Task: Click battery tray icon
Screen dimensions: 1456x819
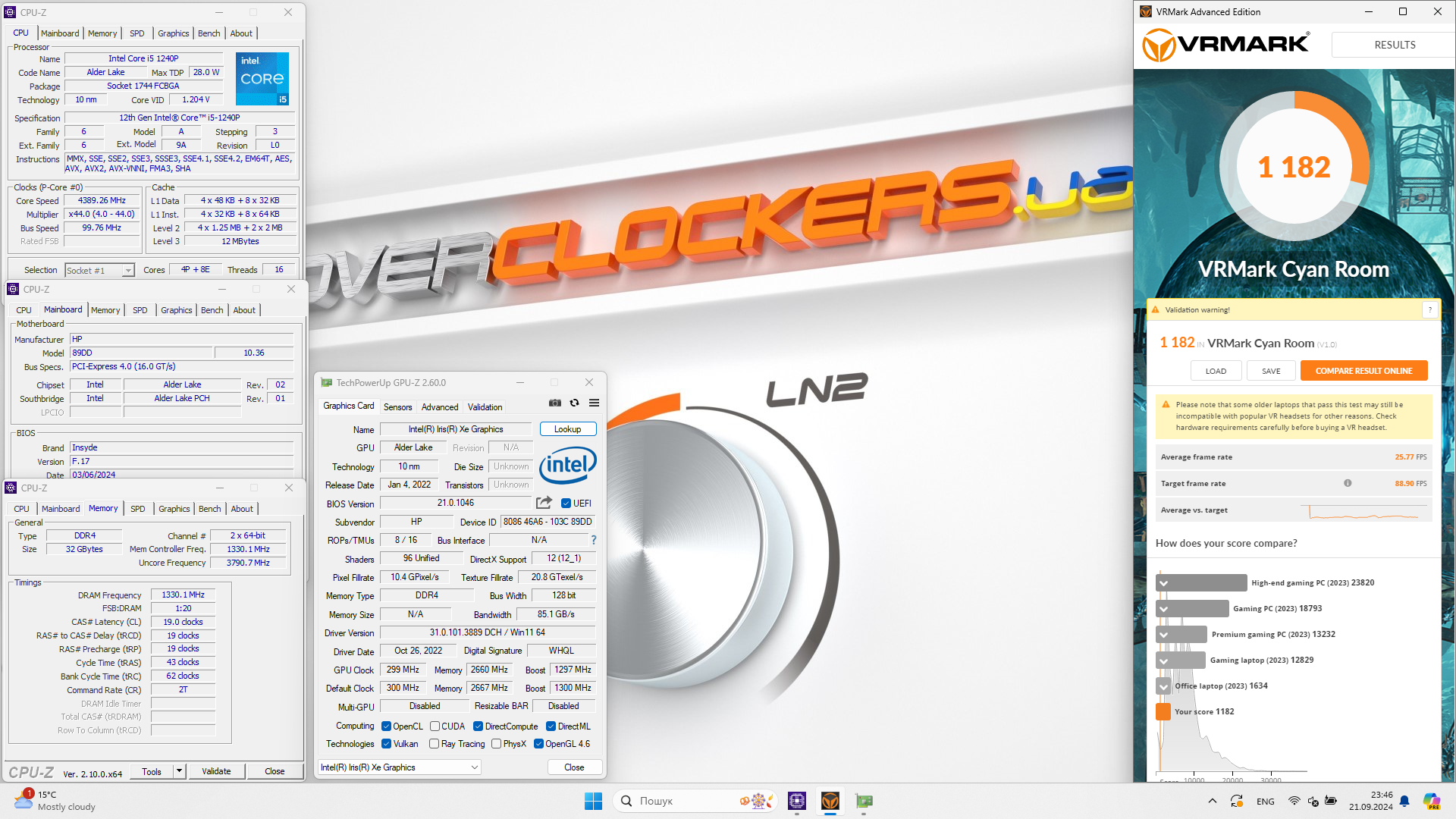Action: pos(1331,801)
